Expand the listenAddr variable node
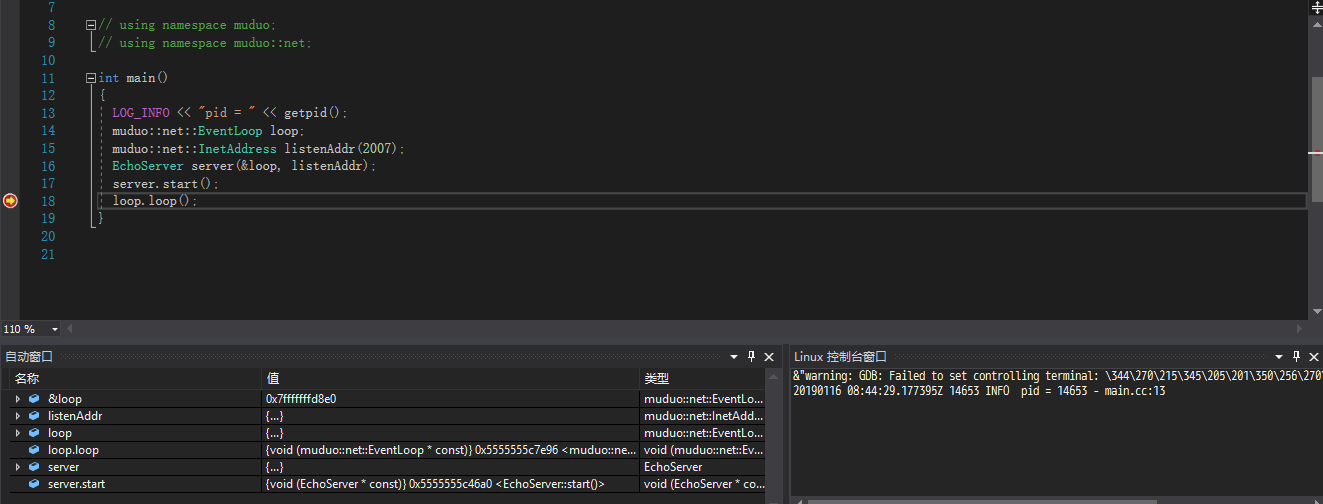 point(17,416)
